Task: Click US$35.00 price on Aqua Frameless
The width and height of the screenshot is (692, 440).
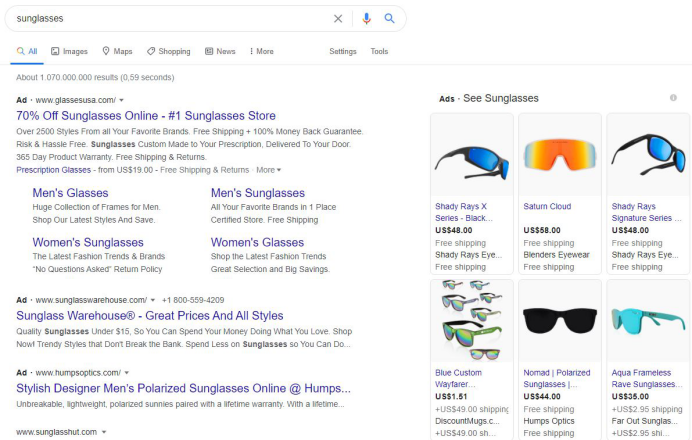Action: [x=630, y=396]
